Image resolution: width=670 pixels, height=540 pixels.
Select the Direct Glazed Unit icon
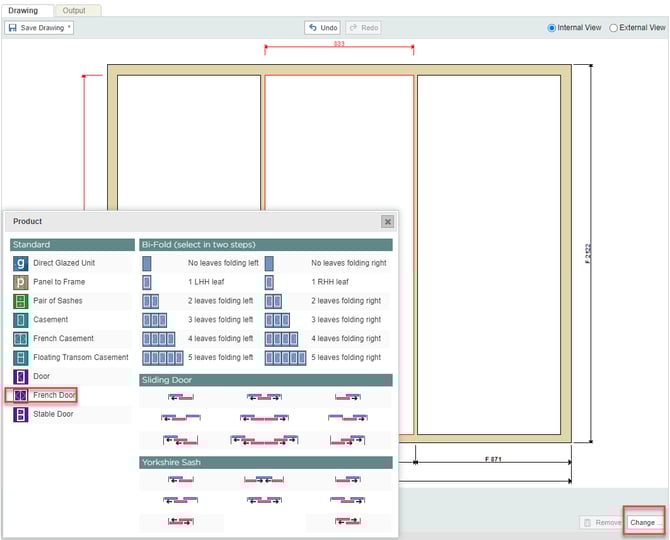coord(20,263)
